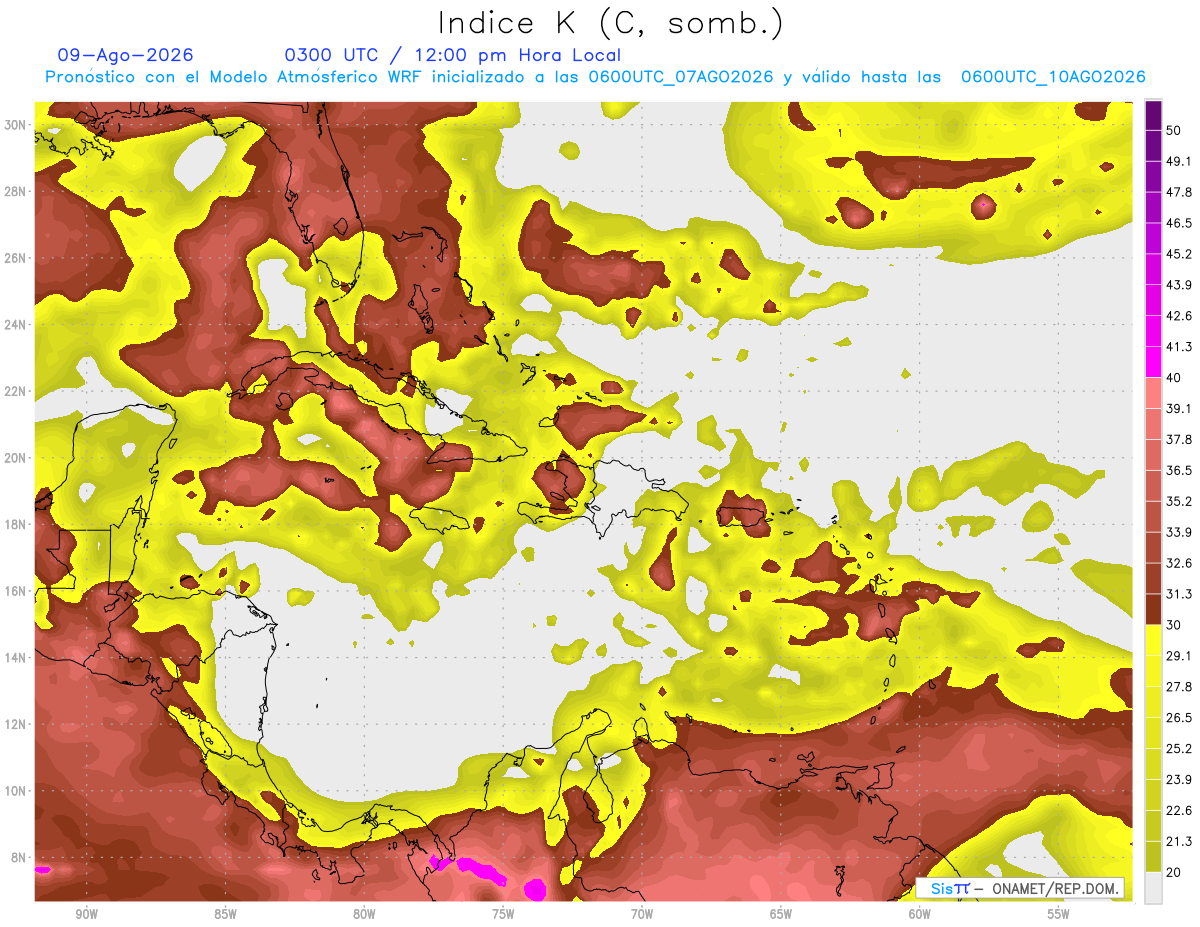Click the "18N" latitude label
The width and height of the screenshot is (1200, 927).
pos(17,525)
